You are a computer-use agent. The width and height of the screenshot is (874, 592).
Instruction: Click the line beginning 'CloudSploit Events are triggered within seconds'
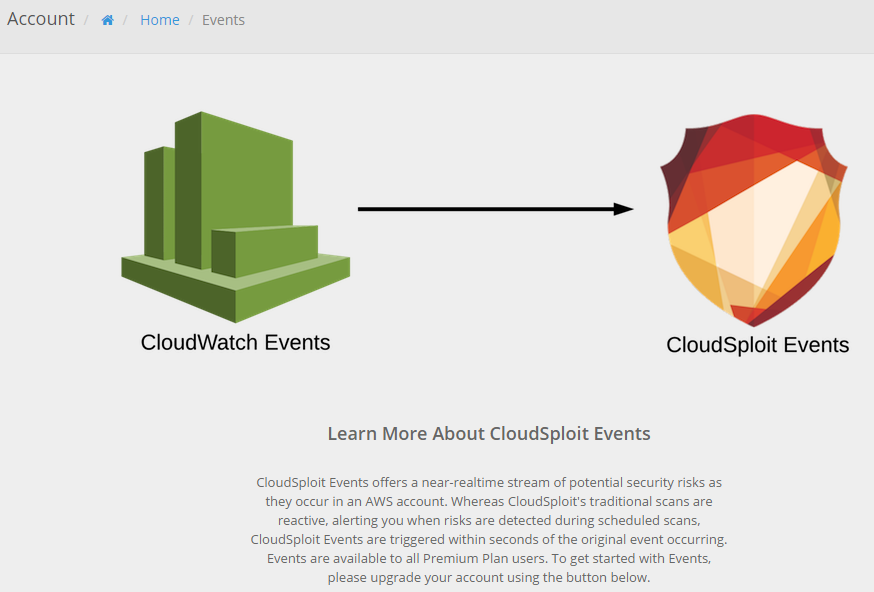[x=489, y=540]
